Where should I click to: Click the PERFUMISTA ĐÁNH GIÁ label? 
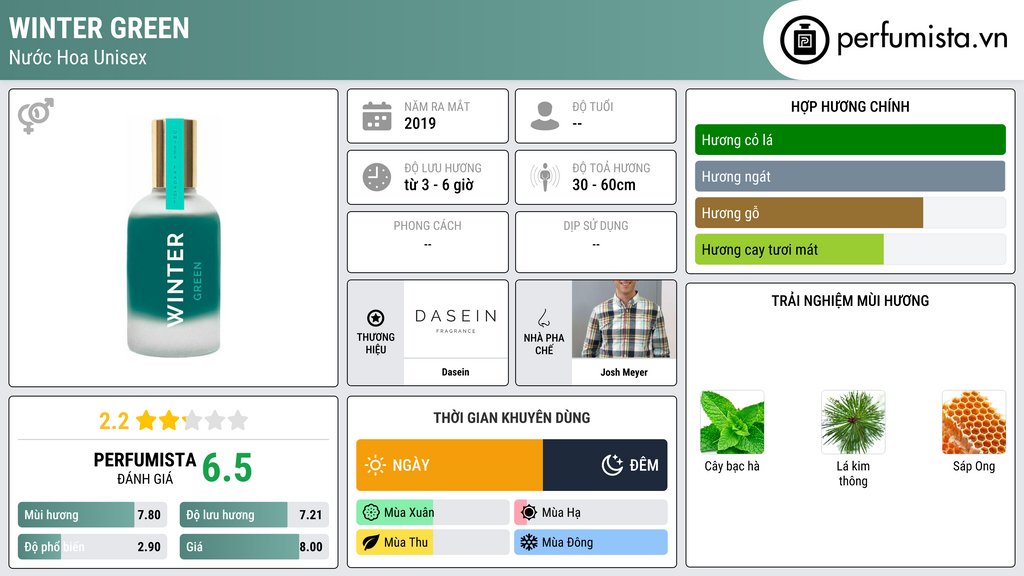coord(144,468)
